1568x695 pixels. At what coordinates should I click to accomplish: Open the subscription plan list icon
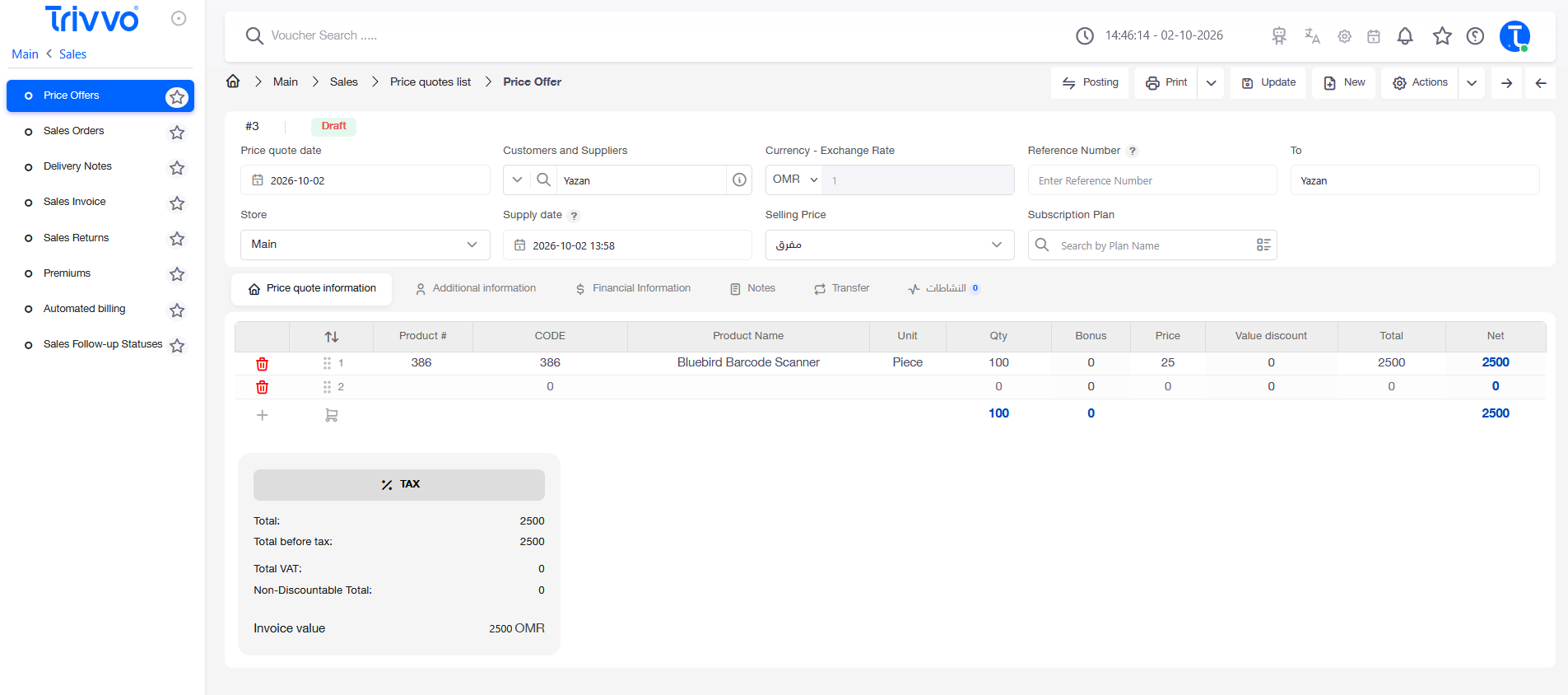[x=1263, y=245]
